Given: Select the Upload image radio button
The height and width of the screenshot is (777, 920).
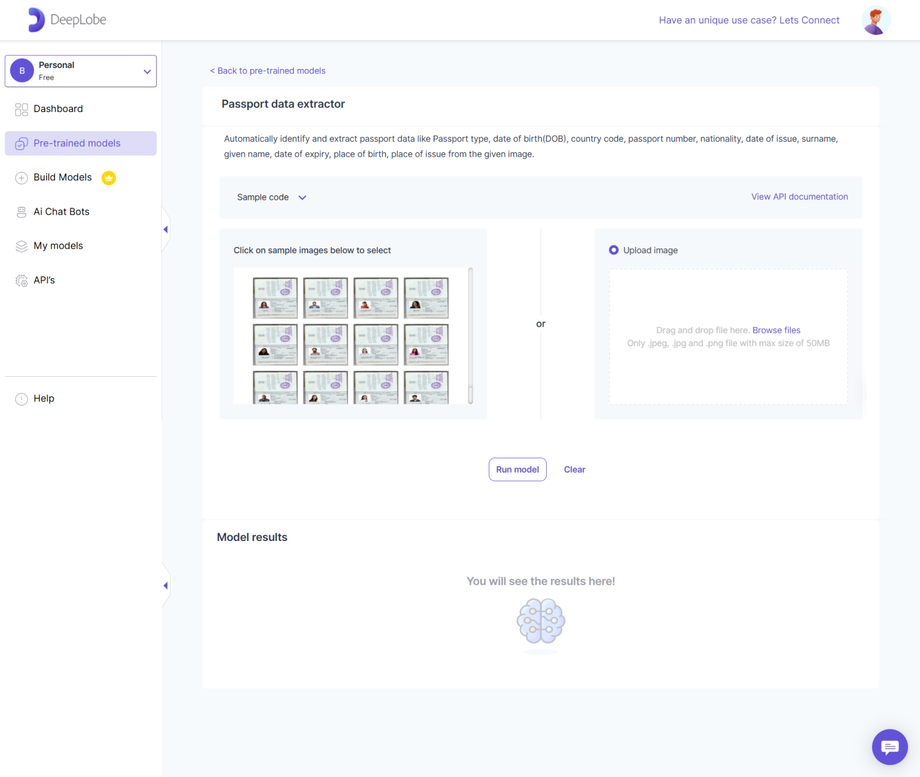Looking at the screenshot, I should click(x=614, y=250).
